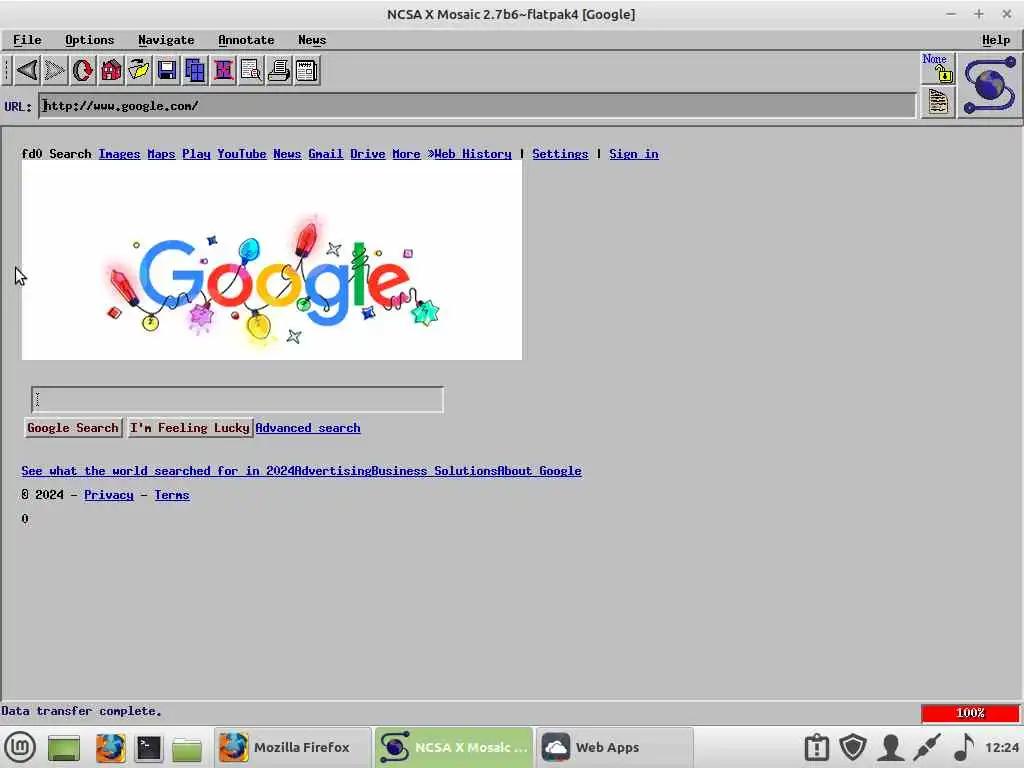Go back using the Back arrow icon
The height and width of the screenshot is (768, 1024).
tap(27, 70)
